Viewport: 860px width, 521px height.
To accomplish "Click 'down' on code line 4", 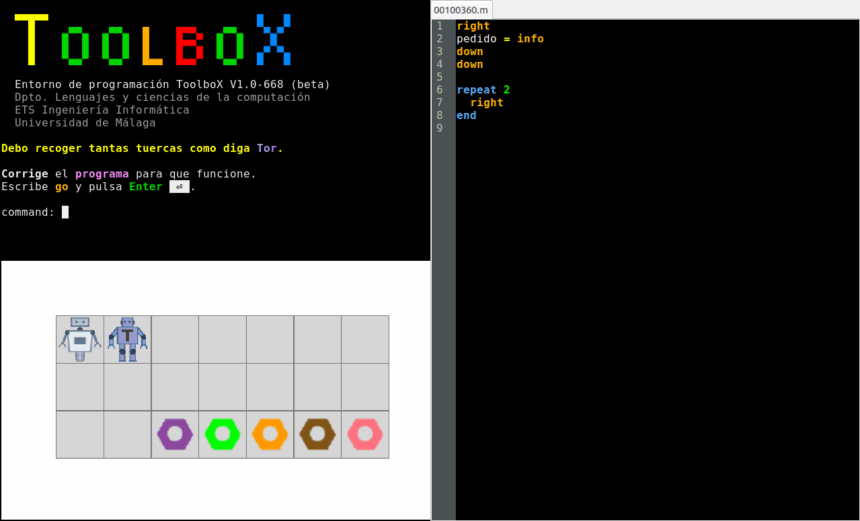I will click(x=469, y=64).
